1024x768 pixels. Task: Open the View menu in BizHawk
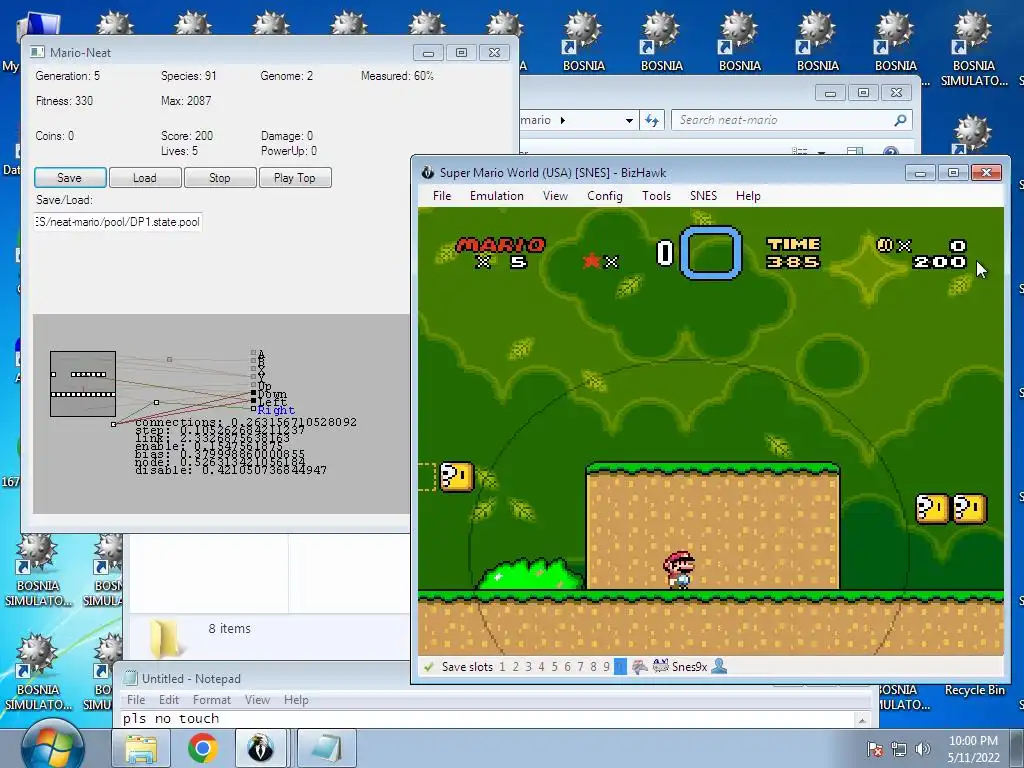point(555,196)
